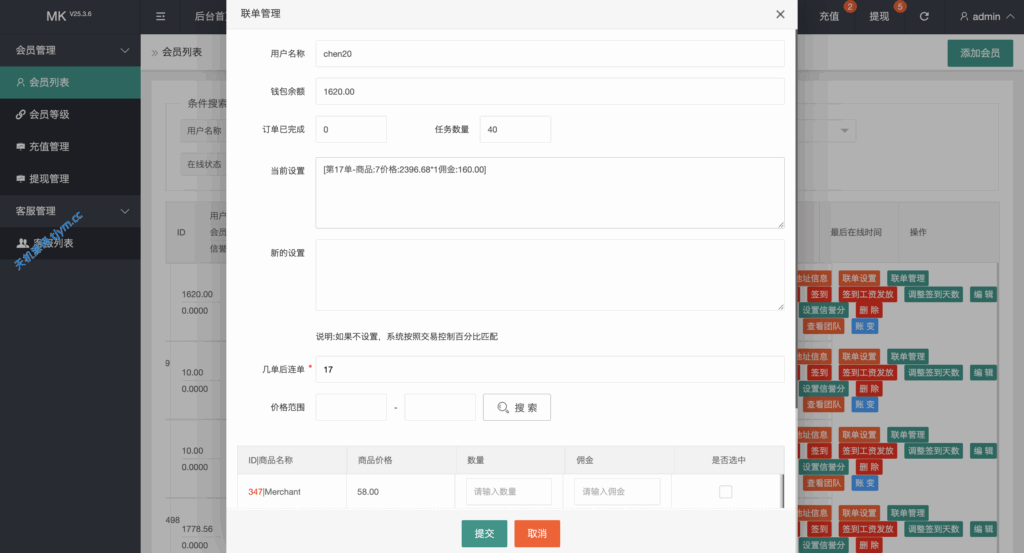Click the green 提交 button
This screenshot has width=1024, height=553.
tap(484, 534)
